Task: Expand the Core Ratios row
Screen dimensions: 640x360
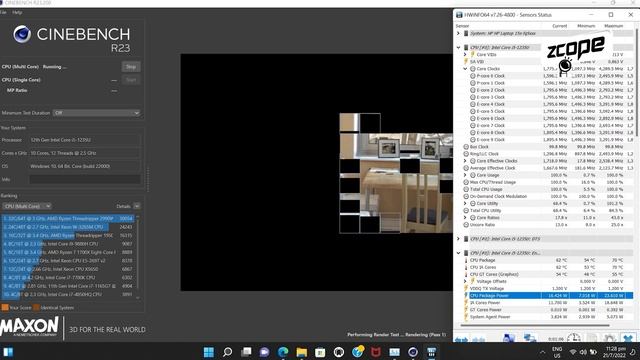Action: 465,218
